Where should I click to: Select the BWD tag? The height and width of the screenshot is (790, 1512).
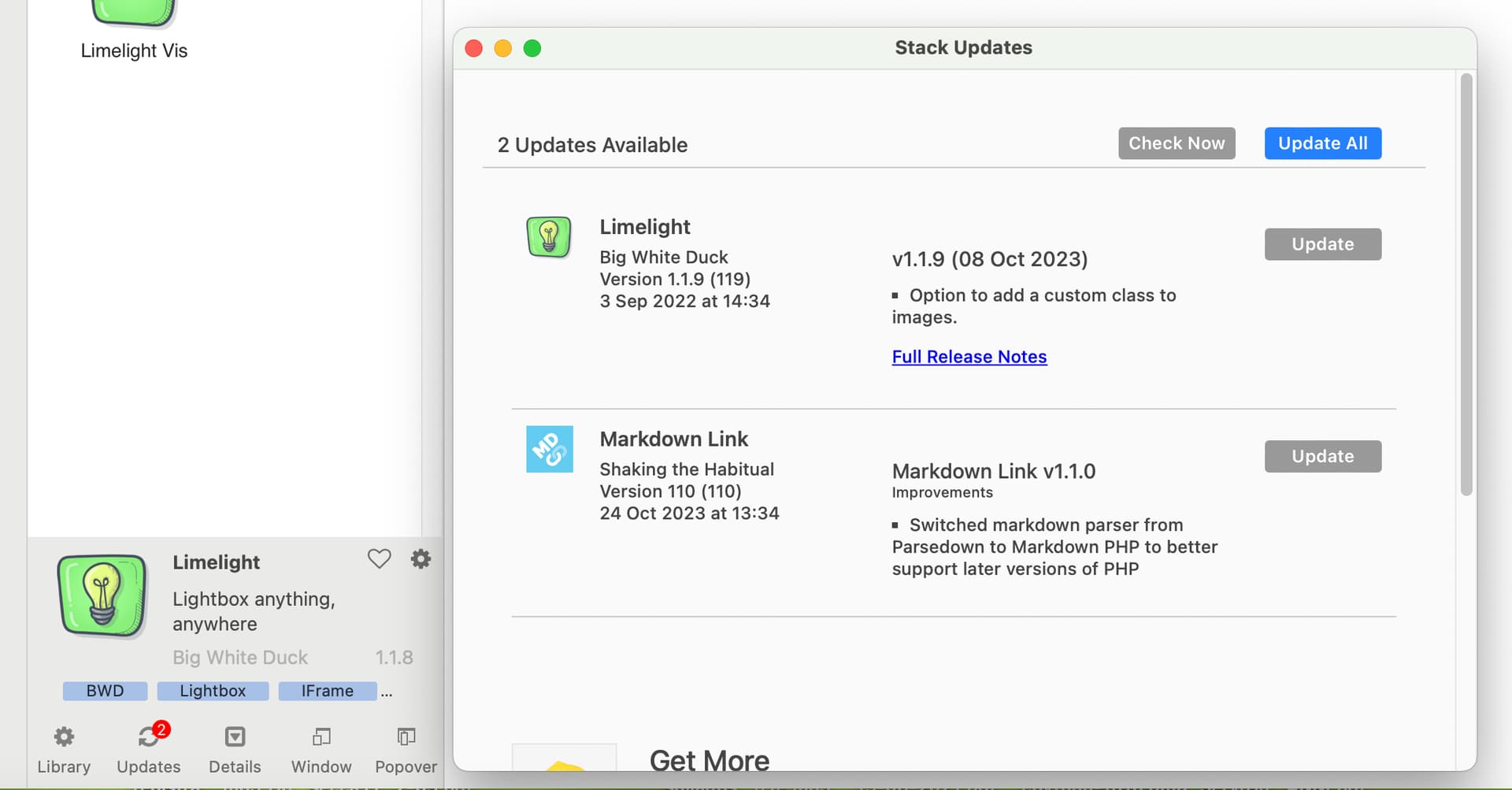click(105, 691)
